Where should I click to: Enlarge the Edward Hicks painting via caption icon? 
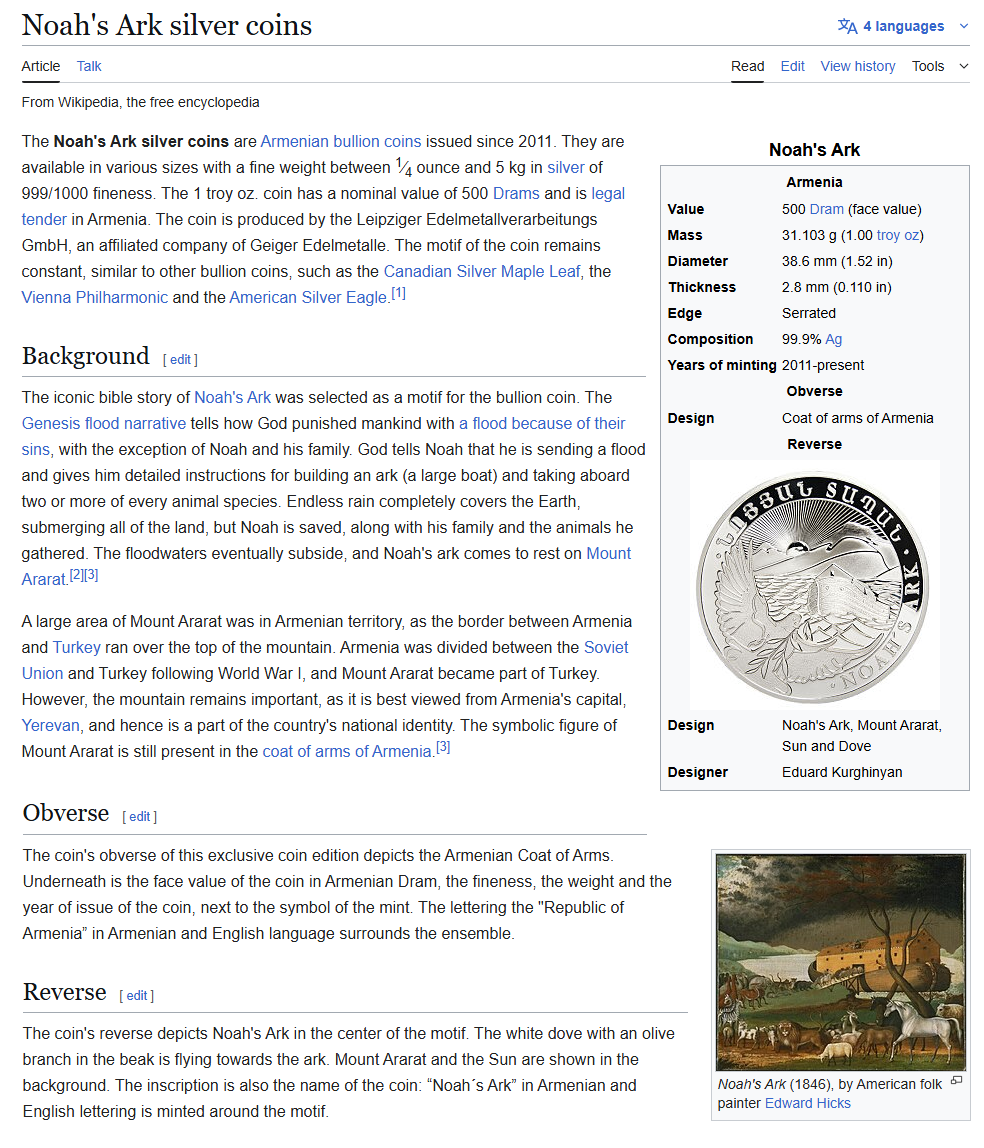point(956,1081)
